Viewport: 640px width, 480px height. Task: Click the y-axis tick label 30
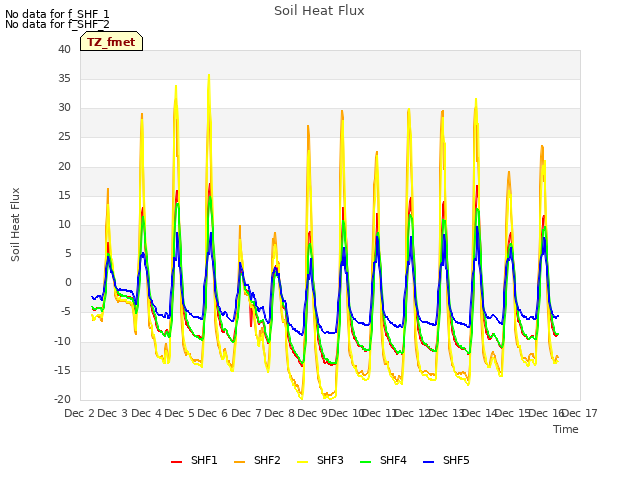[64, 108]
